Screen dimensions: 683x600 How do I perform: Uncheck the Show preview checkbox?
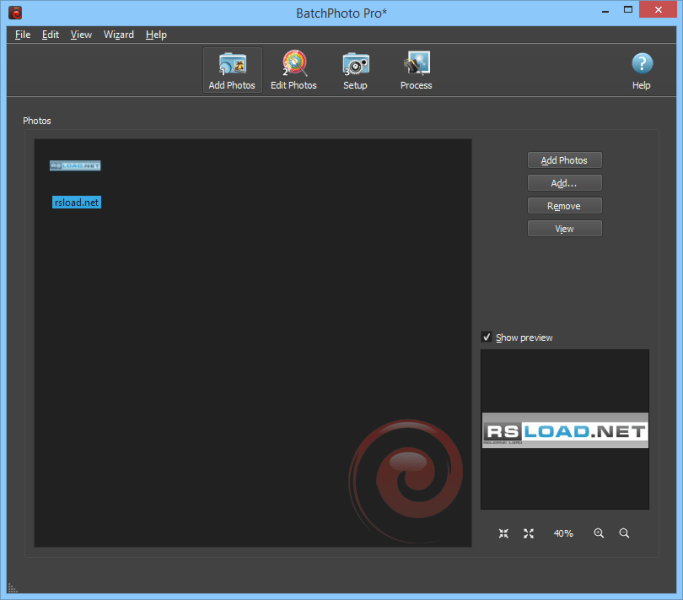click(x=487, y=337)
